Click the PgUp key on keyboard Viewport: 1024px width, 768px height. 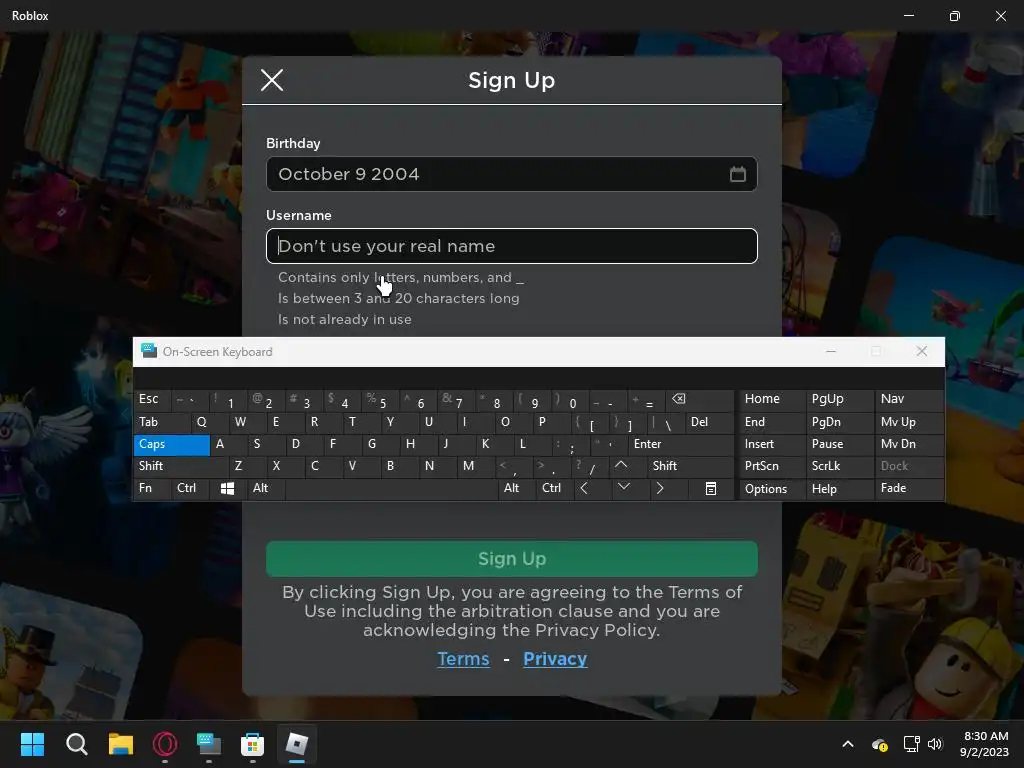[x=839, y=400]
